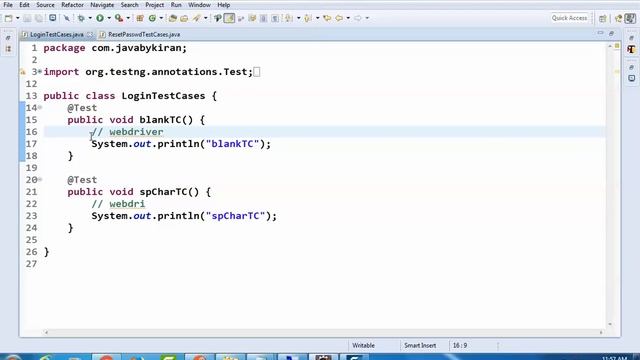Open the New file dropdown arrow
Screen dimensions: 640x360
pyautogui.click(x=18, y=18)
